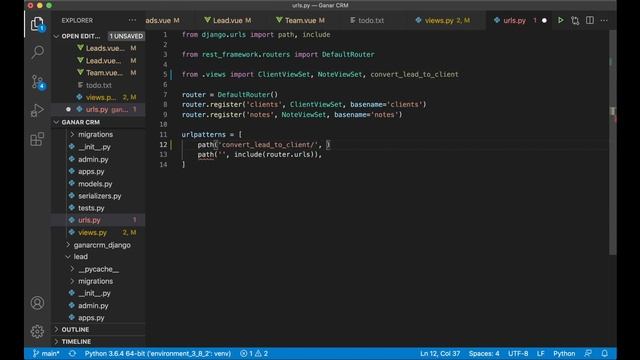Run Python file with play icon

click(x=561, y=20)
